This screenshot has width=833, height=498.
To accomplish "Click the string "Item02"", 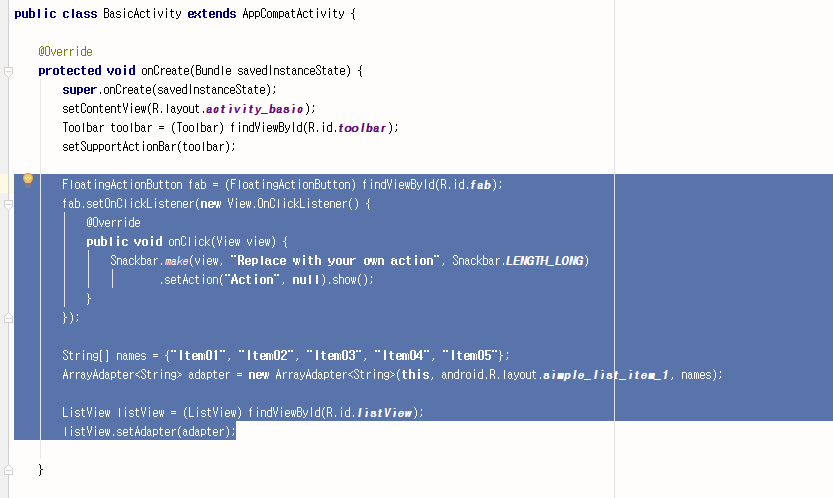I will coord(266,356).
